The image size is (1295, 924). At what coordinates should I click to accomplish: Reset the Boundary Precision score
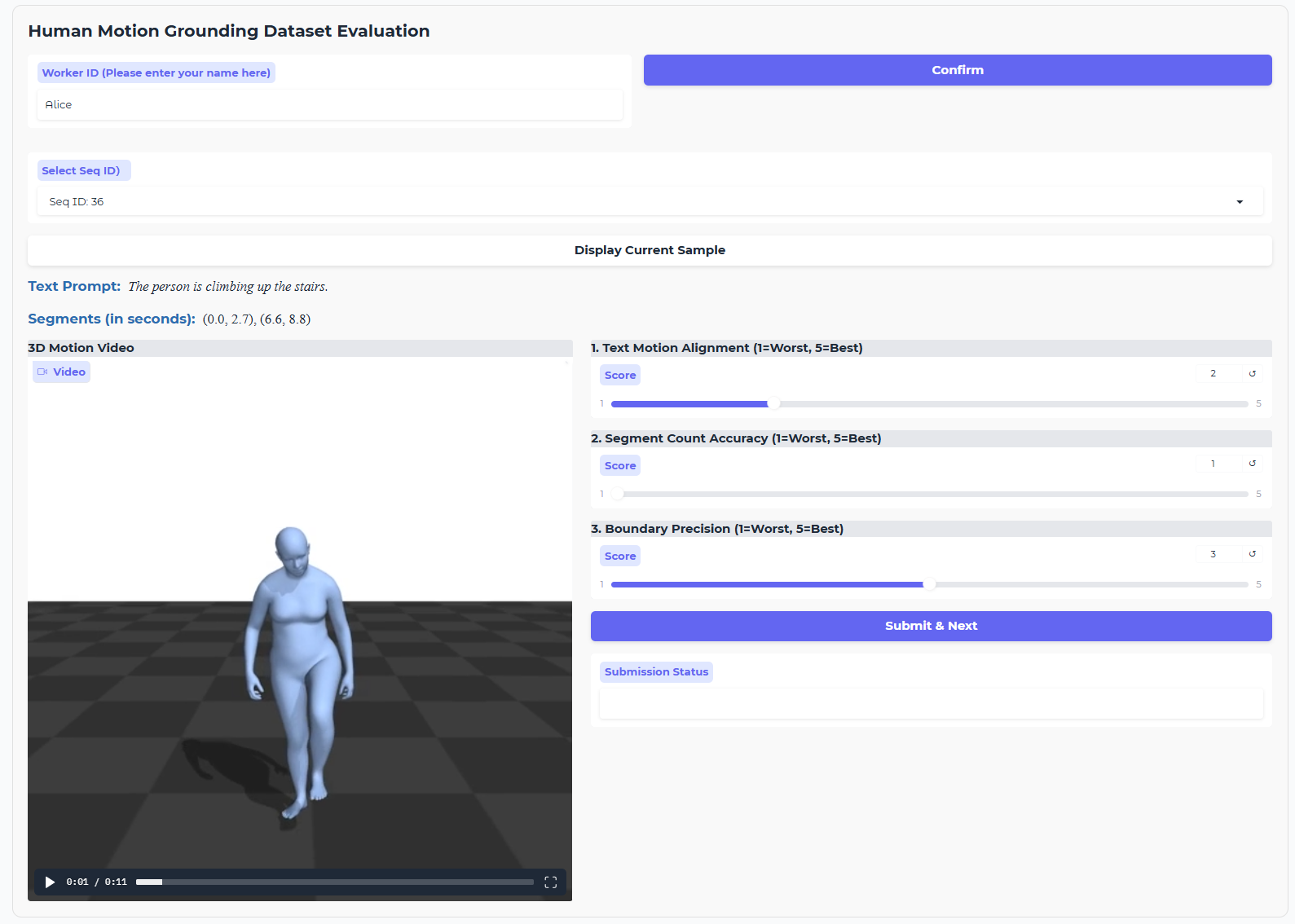pos(1253,554)
